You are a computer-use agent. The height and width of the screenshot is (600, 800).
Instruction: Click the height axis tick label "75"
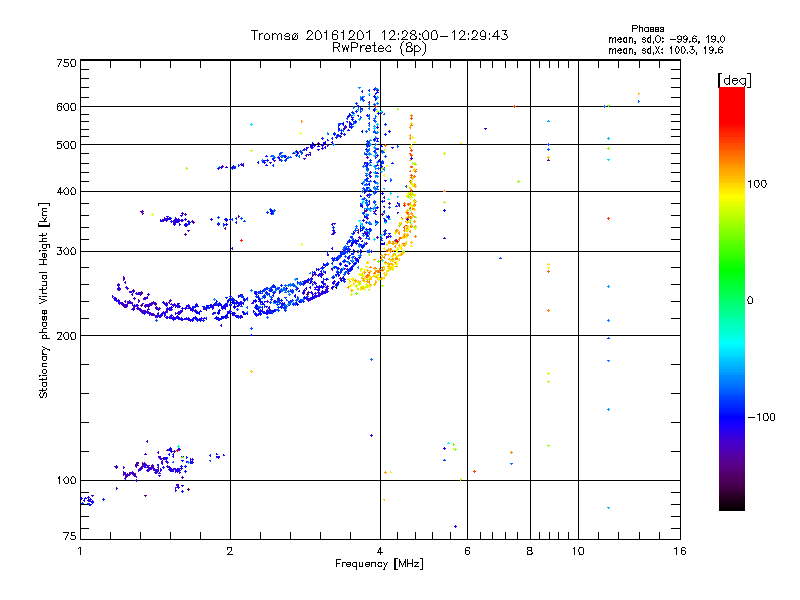tap(70, 536)
